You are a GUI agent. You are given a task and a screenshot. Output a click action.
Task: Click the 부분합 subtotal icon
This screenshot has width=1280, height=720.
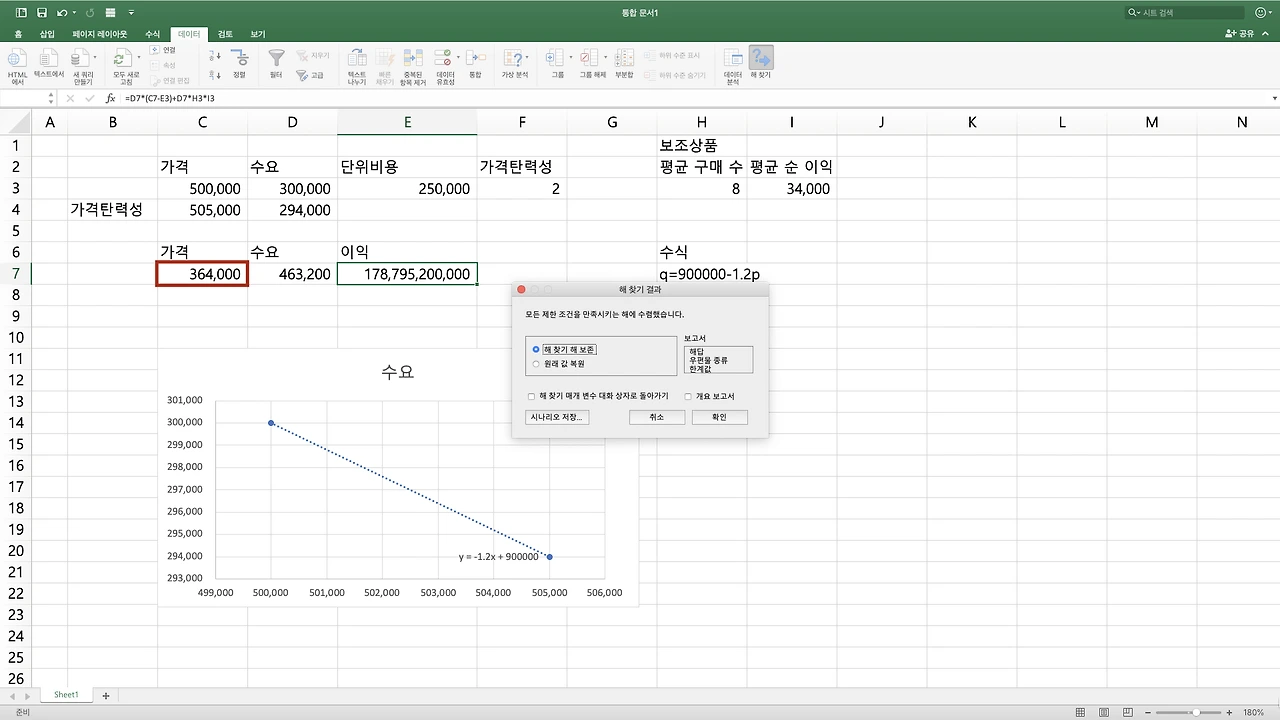624,58
